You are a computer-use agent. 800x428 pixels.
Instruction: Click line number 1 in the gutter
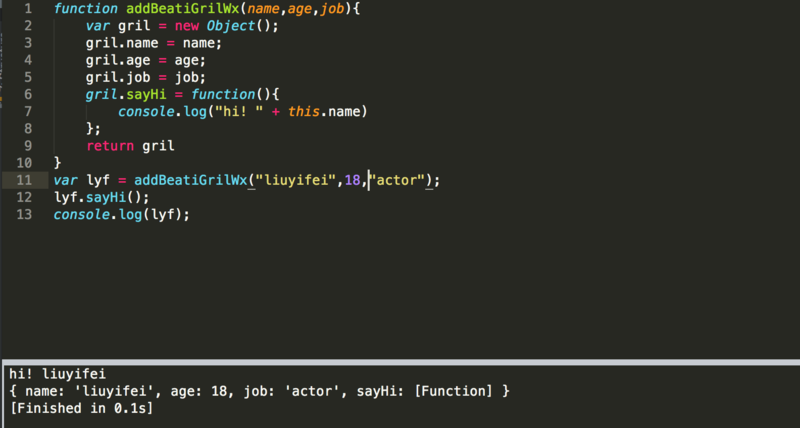(x=28, y=9)
